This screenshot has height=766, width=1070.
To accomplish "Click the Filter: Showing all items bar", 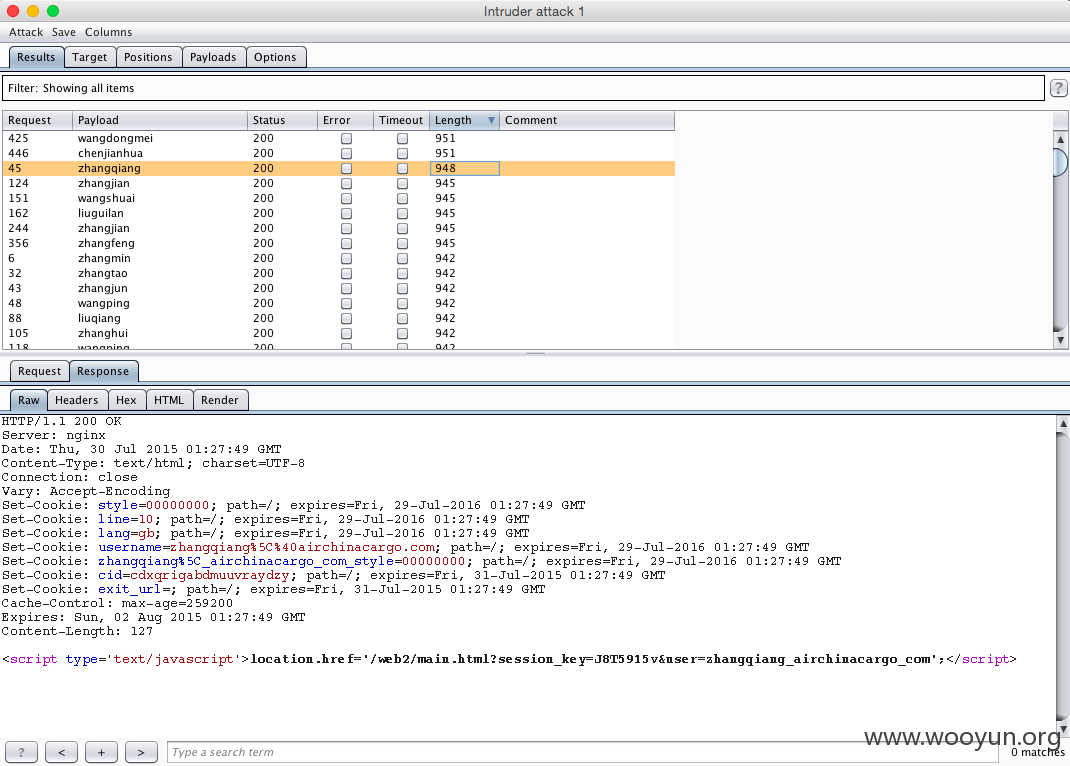I will [x=523, y=88].
